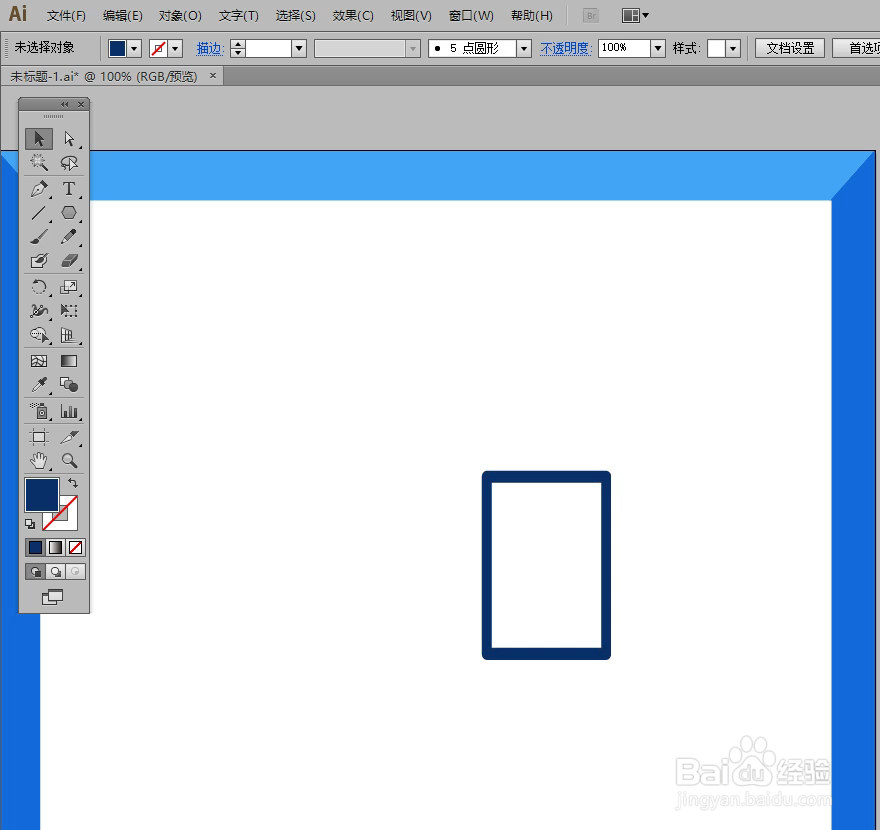Select the Slice tool
Viewport: 880px width, 830px height.
[x=69, y=437]
